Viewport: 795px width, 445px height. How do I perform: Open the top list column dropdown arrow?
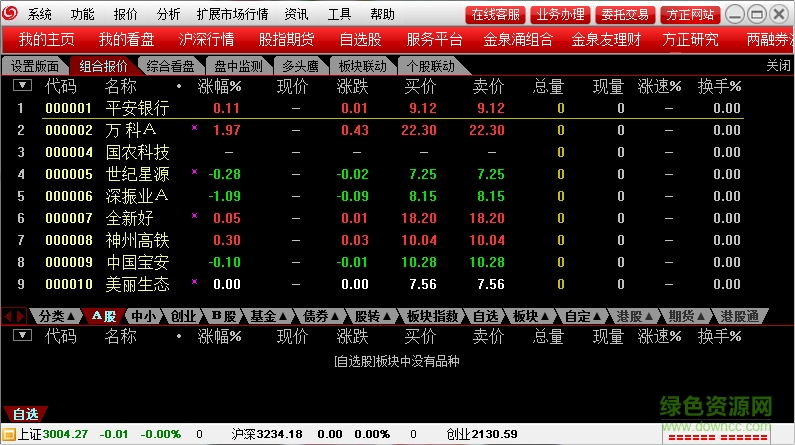coord(22,86)
